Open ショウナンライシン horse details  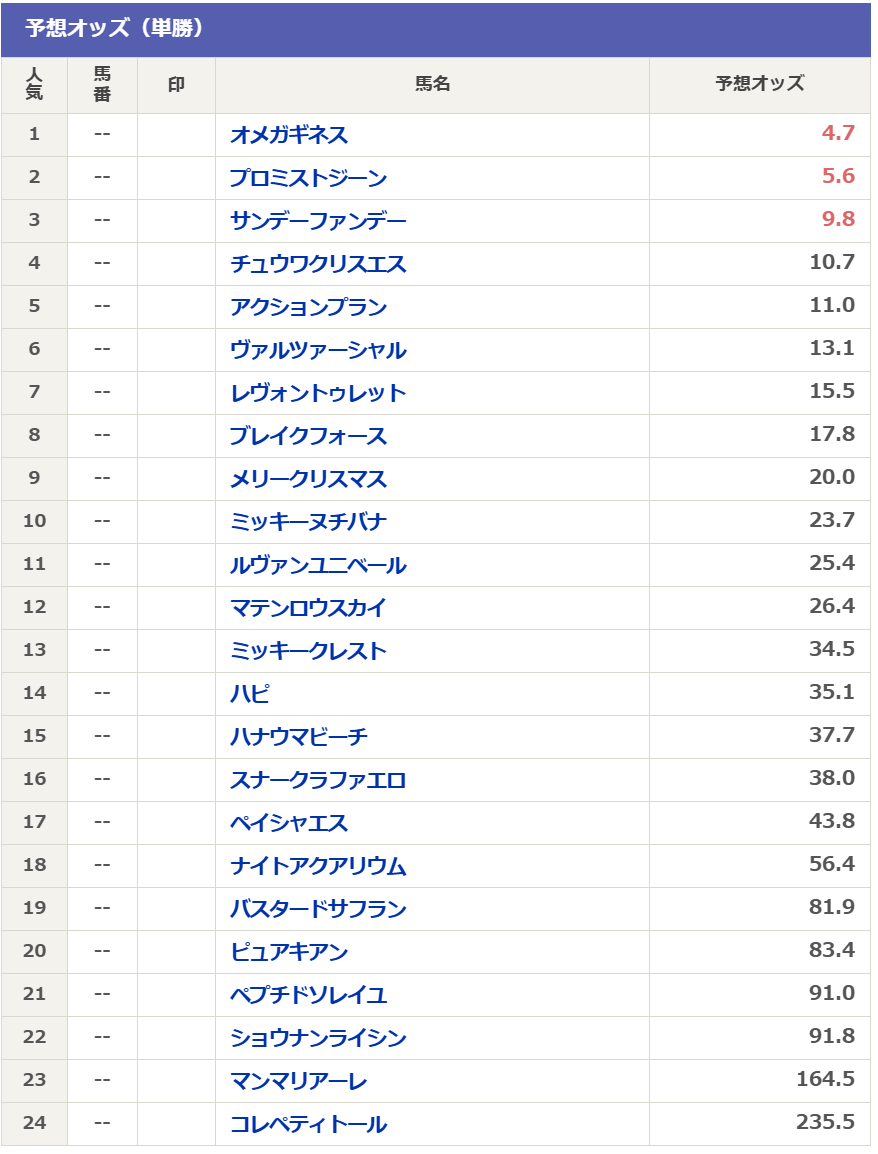pos(318,1038)
